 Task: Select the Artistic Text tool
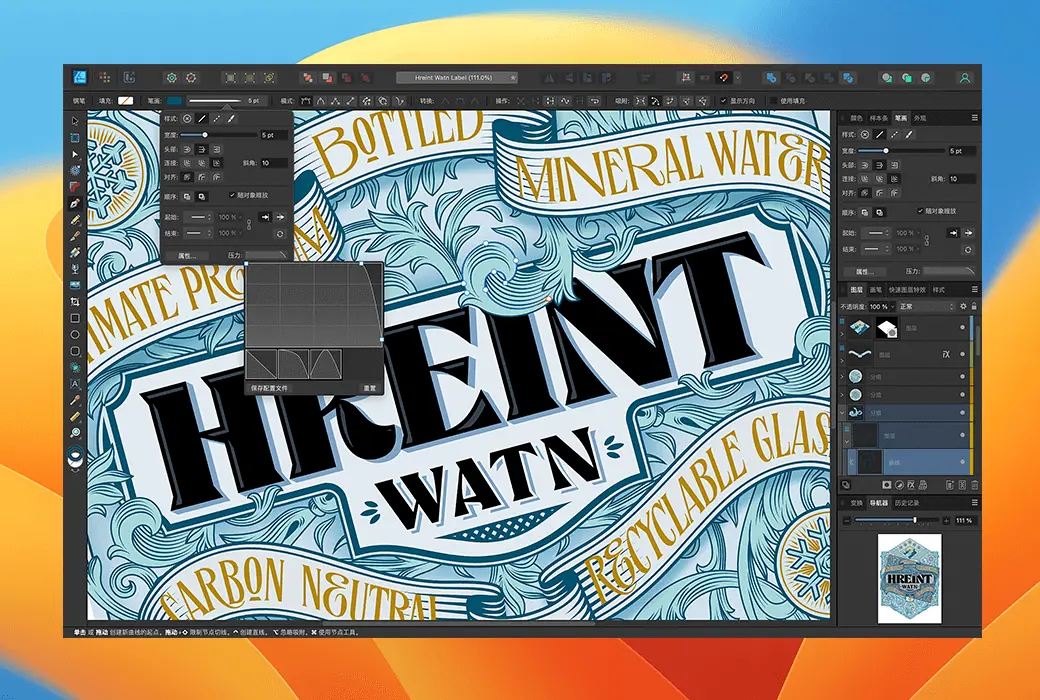75,384
